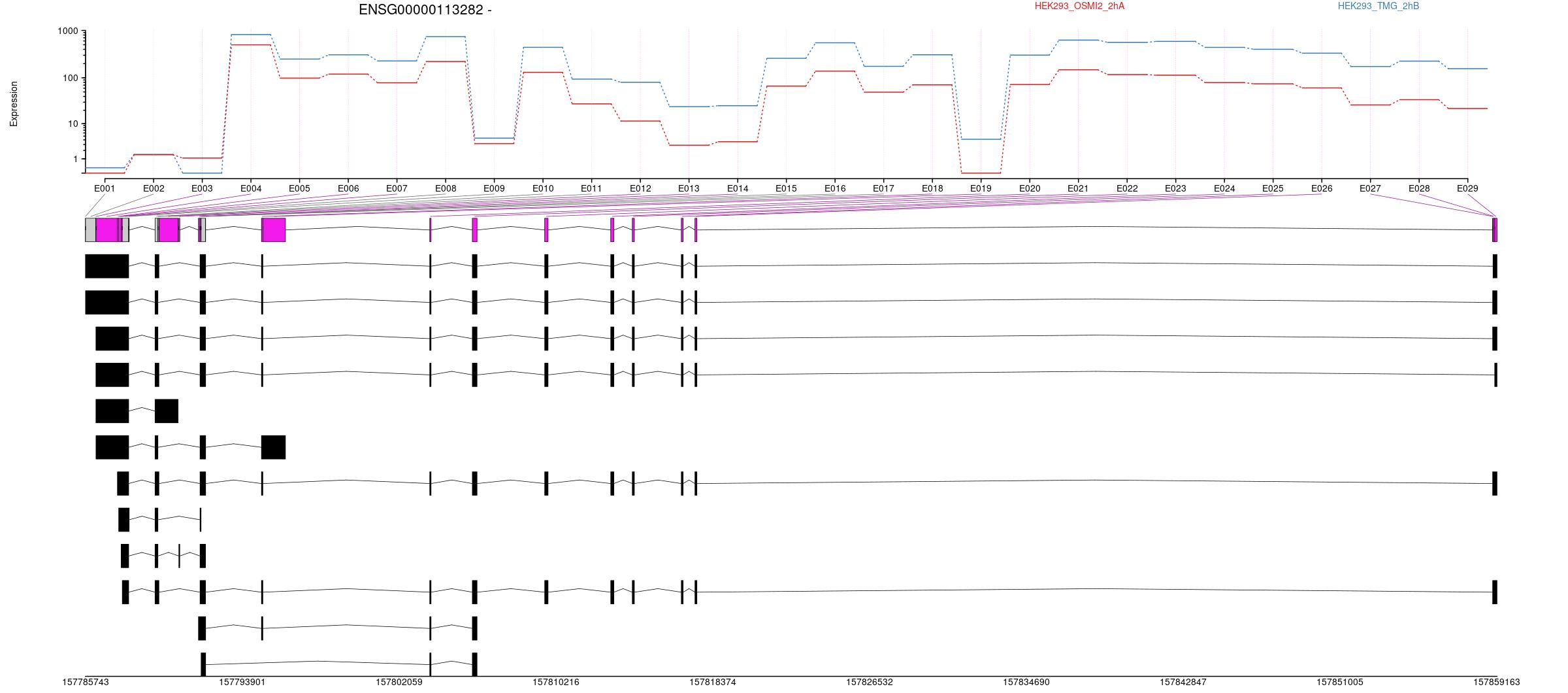Click genomic coordinate 157842847
The height and width of the screenshot is (693, 1568).
pos(1183,682)
